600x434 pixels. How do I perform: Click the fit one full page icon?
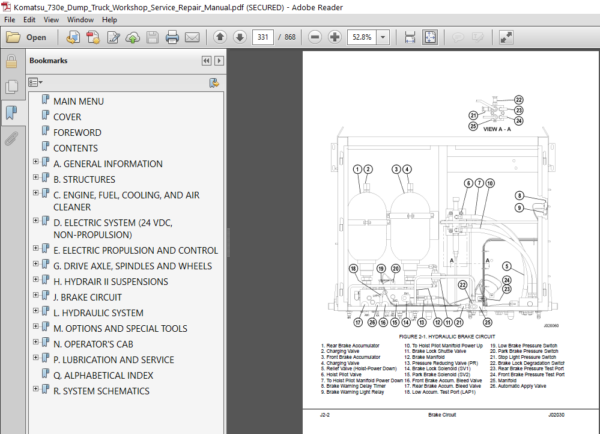pos(430,37)
